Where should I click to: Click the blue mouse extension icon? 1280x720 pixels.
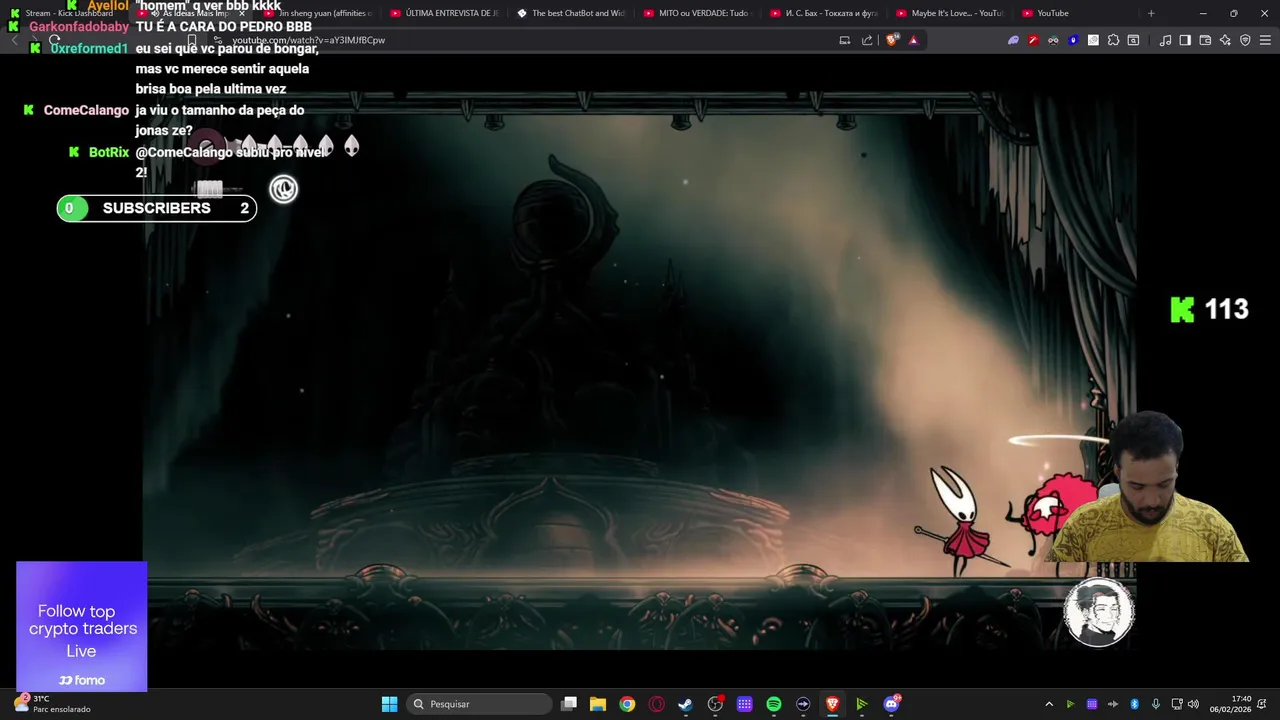click(1073, 40)
